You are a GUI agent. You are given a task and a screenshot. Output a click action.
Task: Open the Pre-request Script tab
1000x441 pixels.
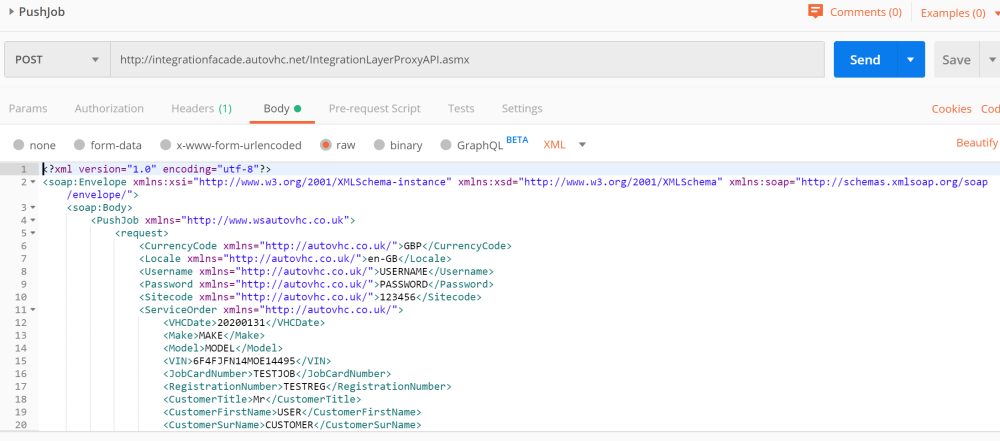tap(374, 108)
